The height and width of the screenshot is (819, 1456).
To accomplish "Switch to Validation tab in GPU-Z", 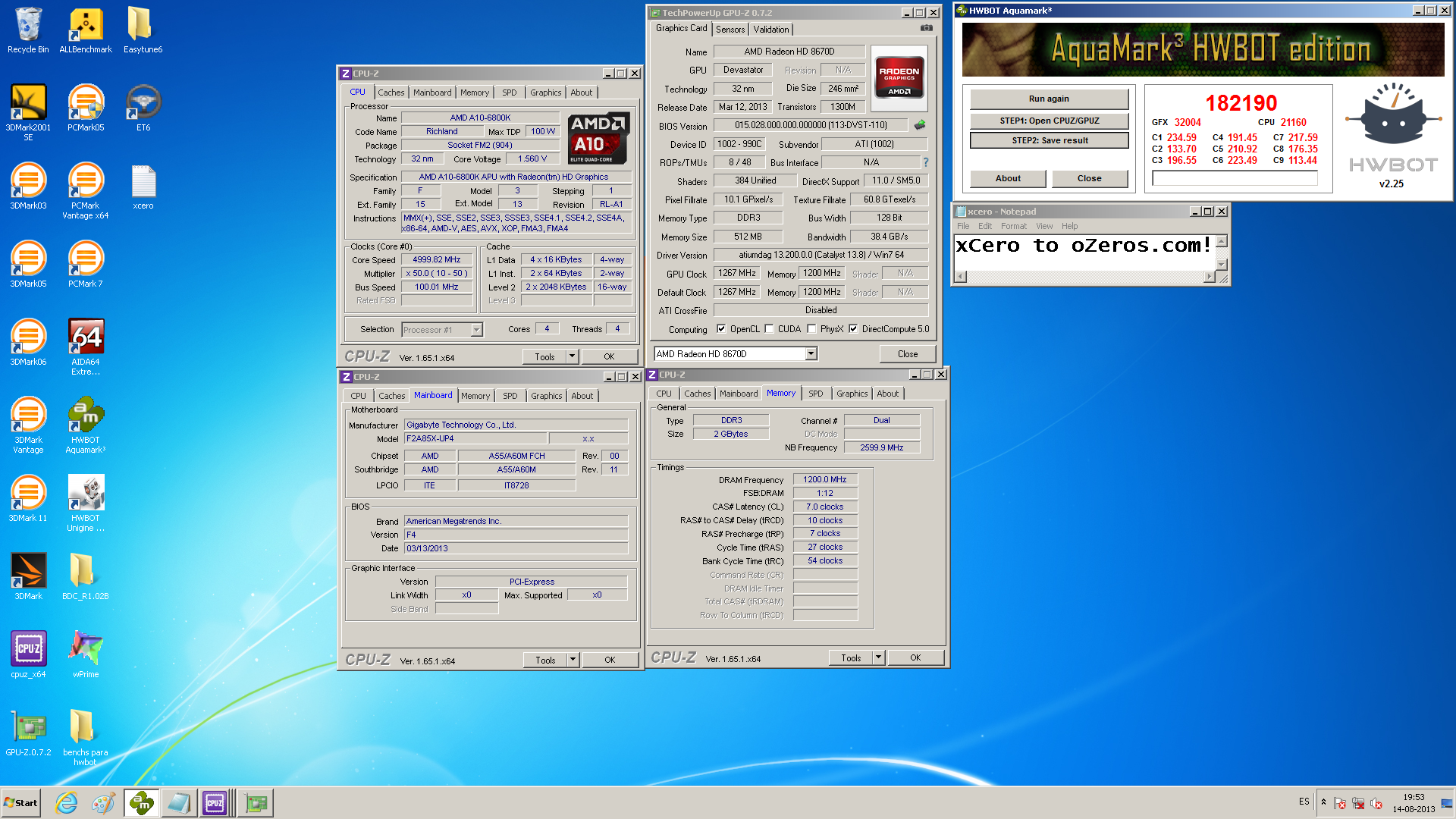I will [771, 30].
